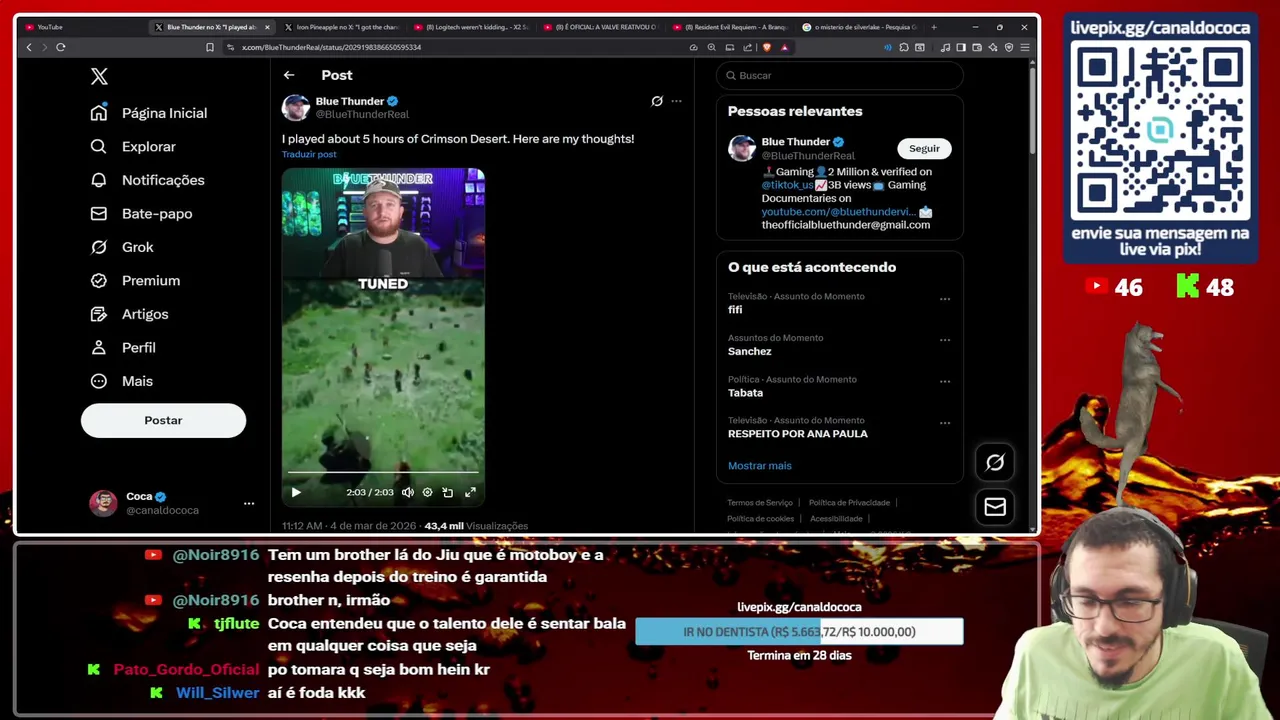1280x720 pixels.
Task: Open more options for Sanchez trend
Action: tap(945, 340)
